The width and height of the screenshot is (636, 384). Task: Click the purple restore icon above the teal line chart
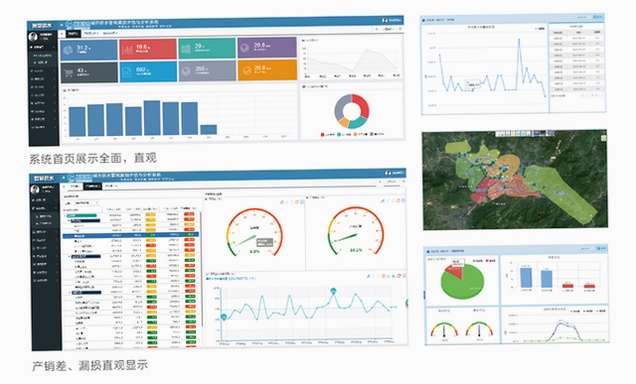399,276
